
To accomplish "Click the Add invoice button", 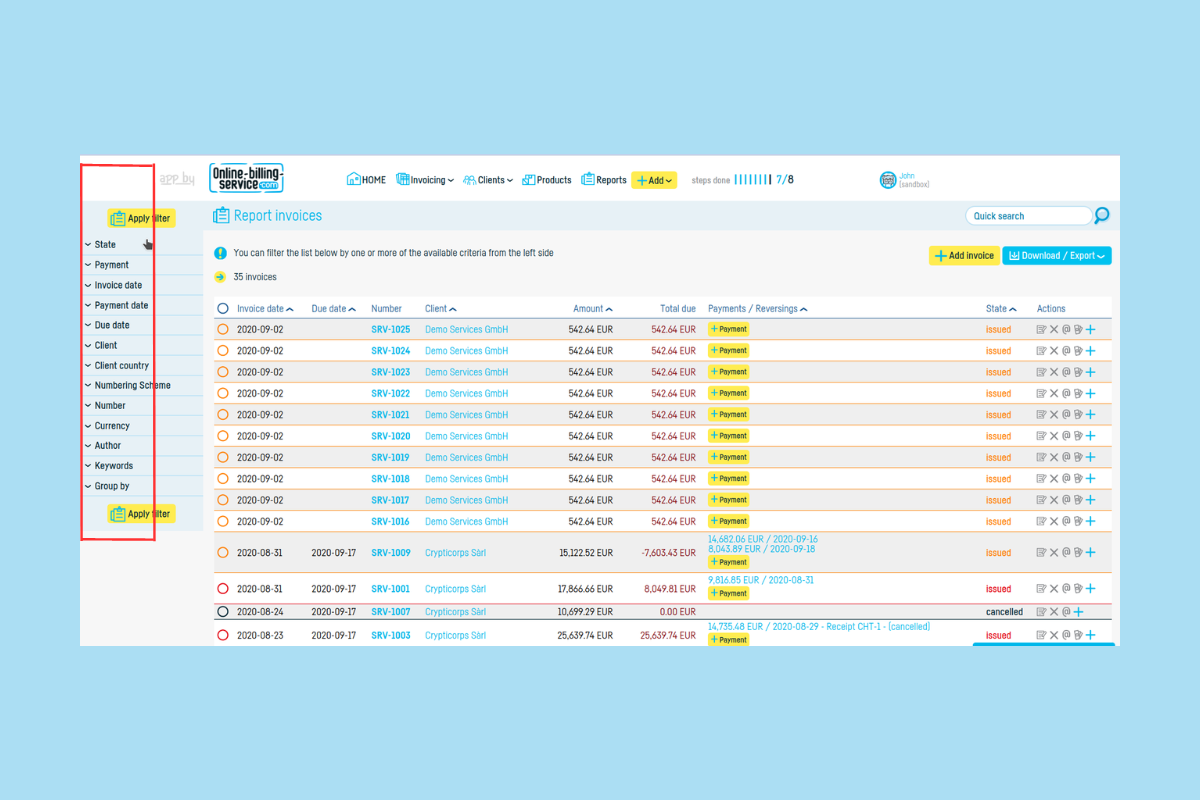I will (964, 256).
